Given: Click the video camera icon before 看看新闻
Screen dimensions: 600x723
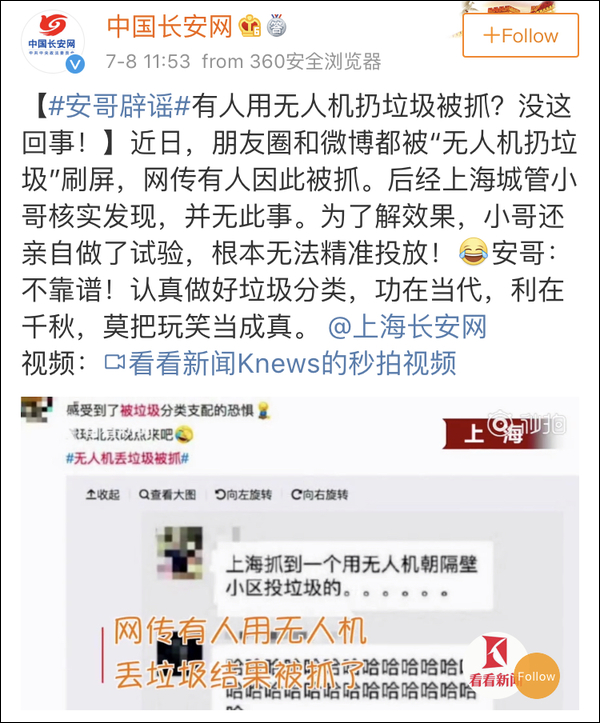Looking at the screenshot, I should [x=114, y=362].
